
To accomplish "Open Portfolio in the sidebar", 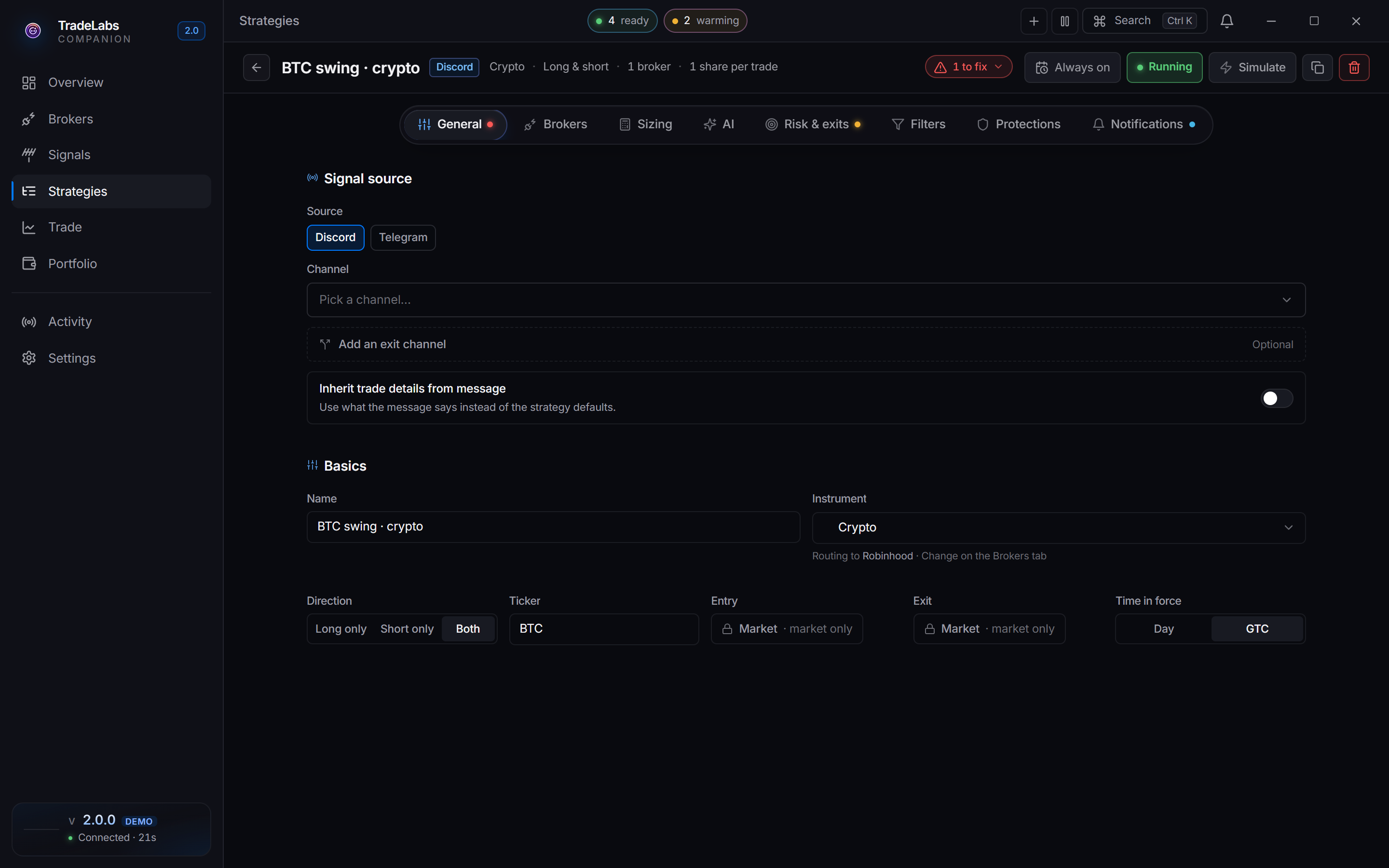I will coord(111,263).
